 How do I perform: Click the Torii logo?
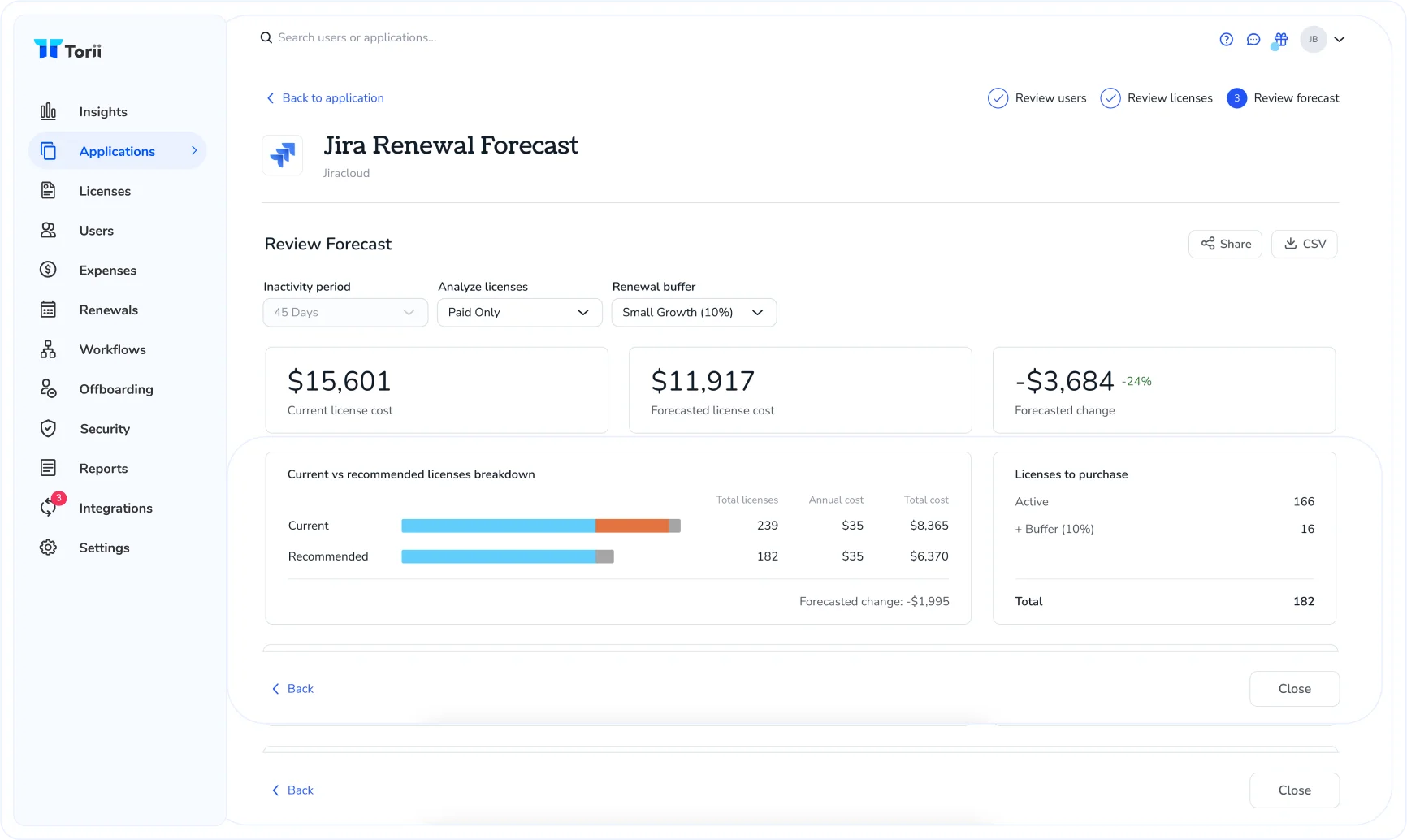(67, 50)
